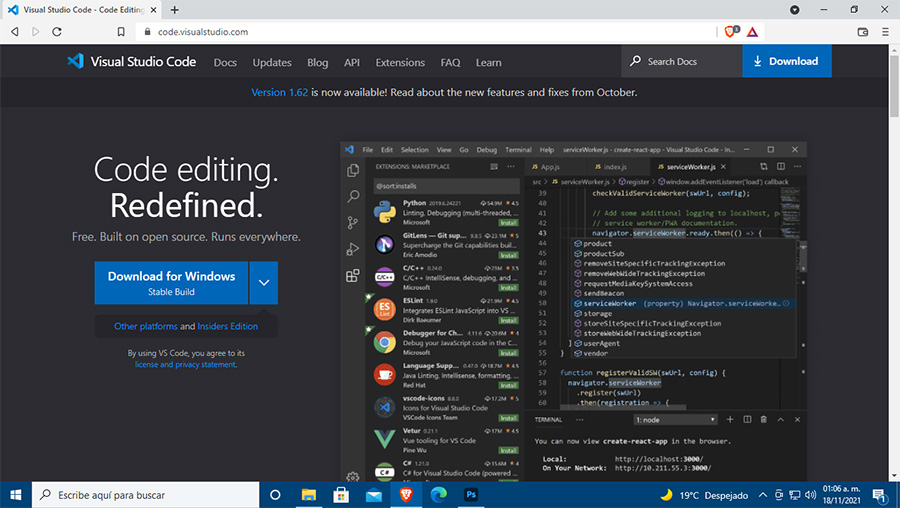Click the browser forward arrow
Screen dimensions: 900x508
click(36, 32)
